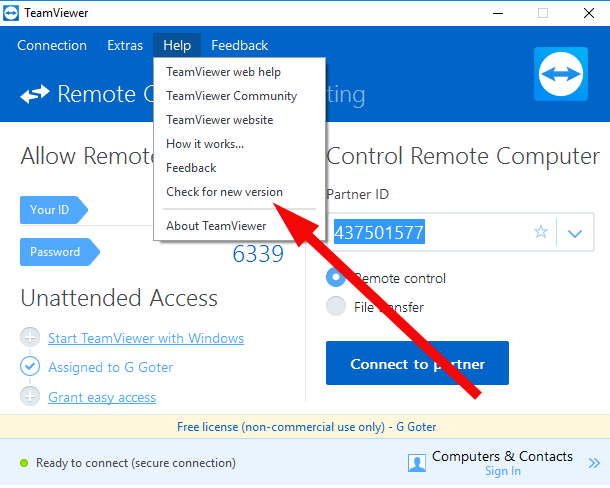The height and width of the screenshot is (488, 610).
Task: Add partner ID to favorites star
Action: click(x=541, y=232)
